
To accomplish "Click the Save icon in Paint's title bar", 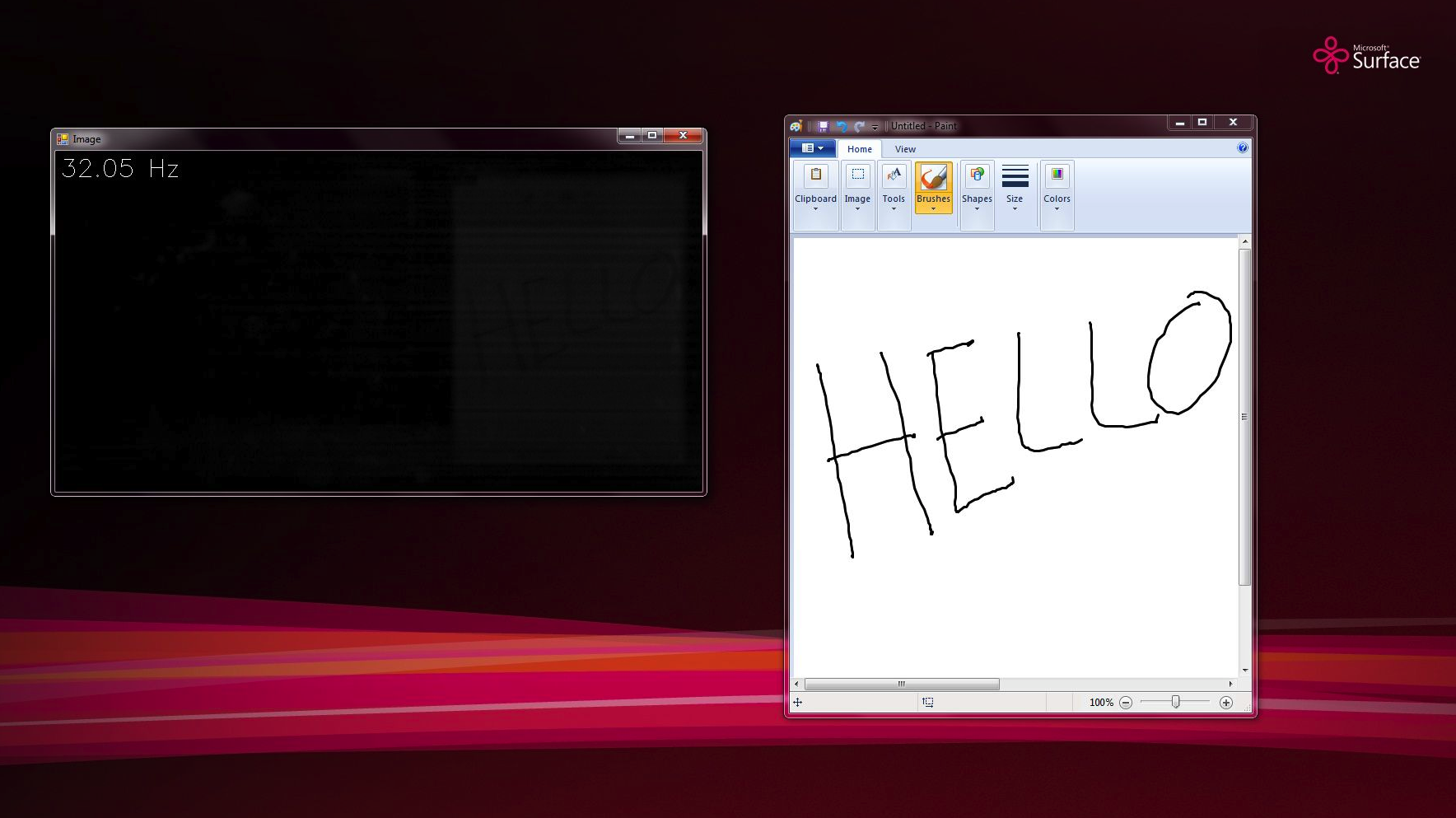I will coord(823,126).
